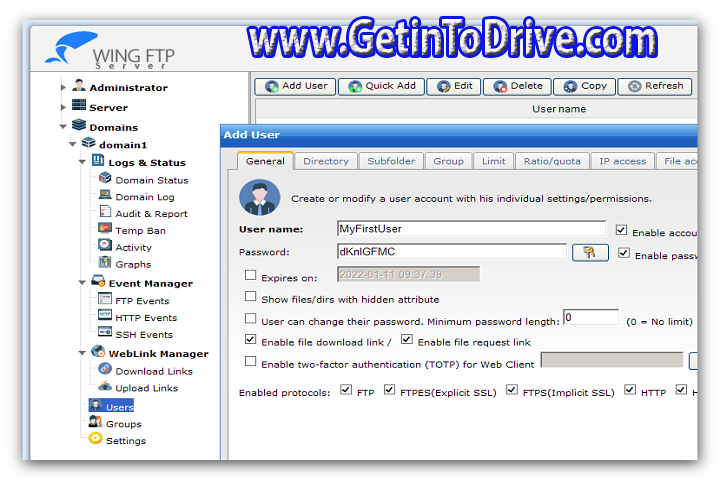Screen dimensions: 720x480
Task: Click the Delete user button
Action: [518, 86]
